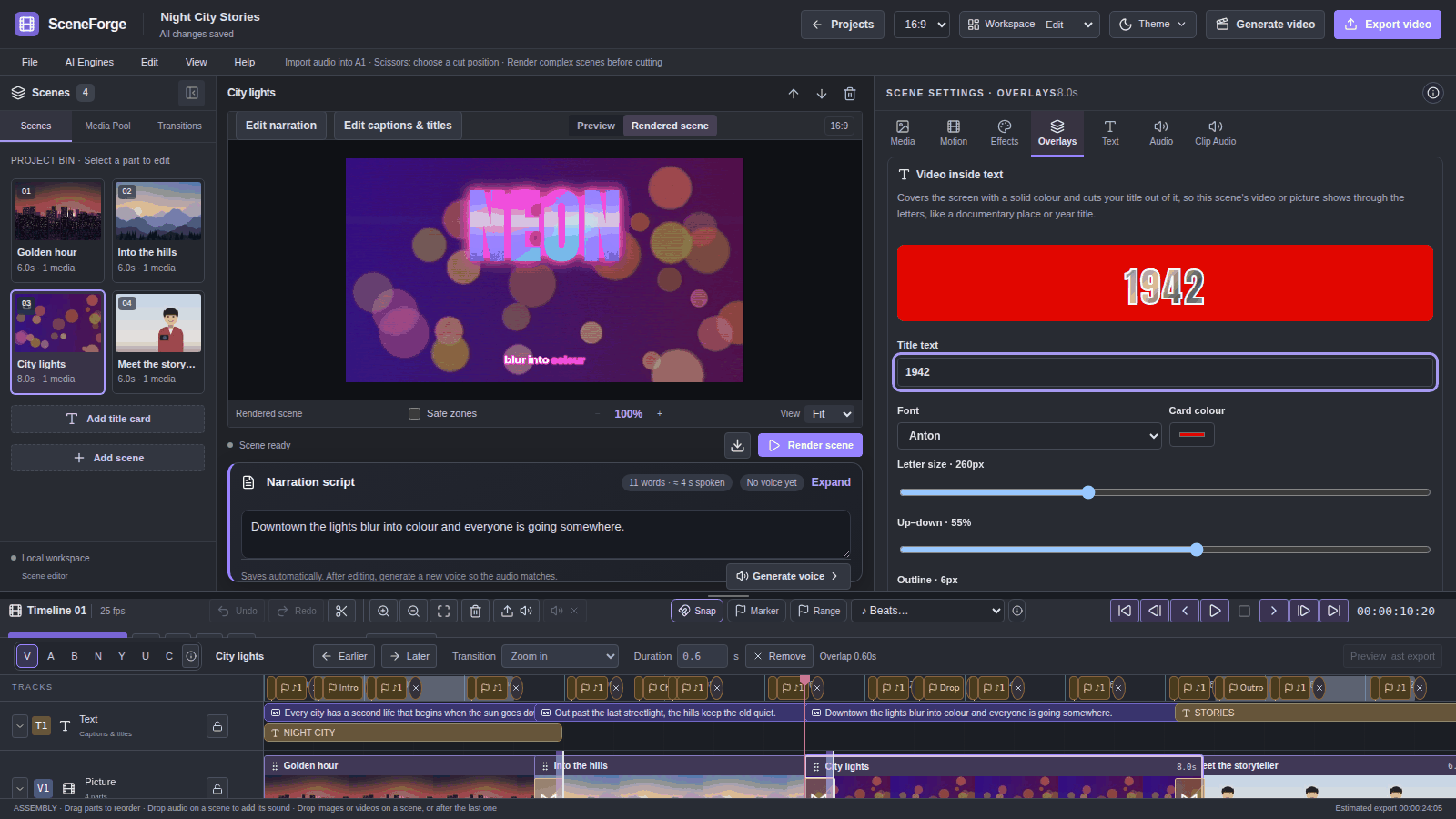Click Add title card

tap(107, 419)
